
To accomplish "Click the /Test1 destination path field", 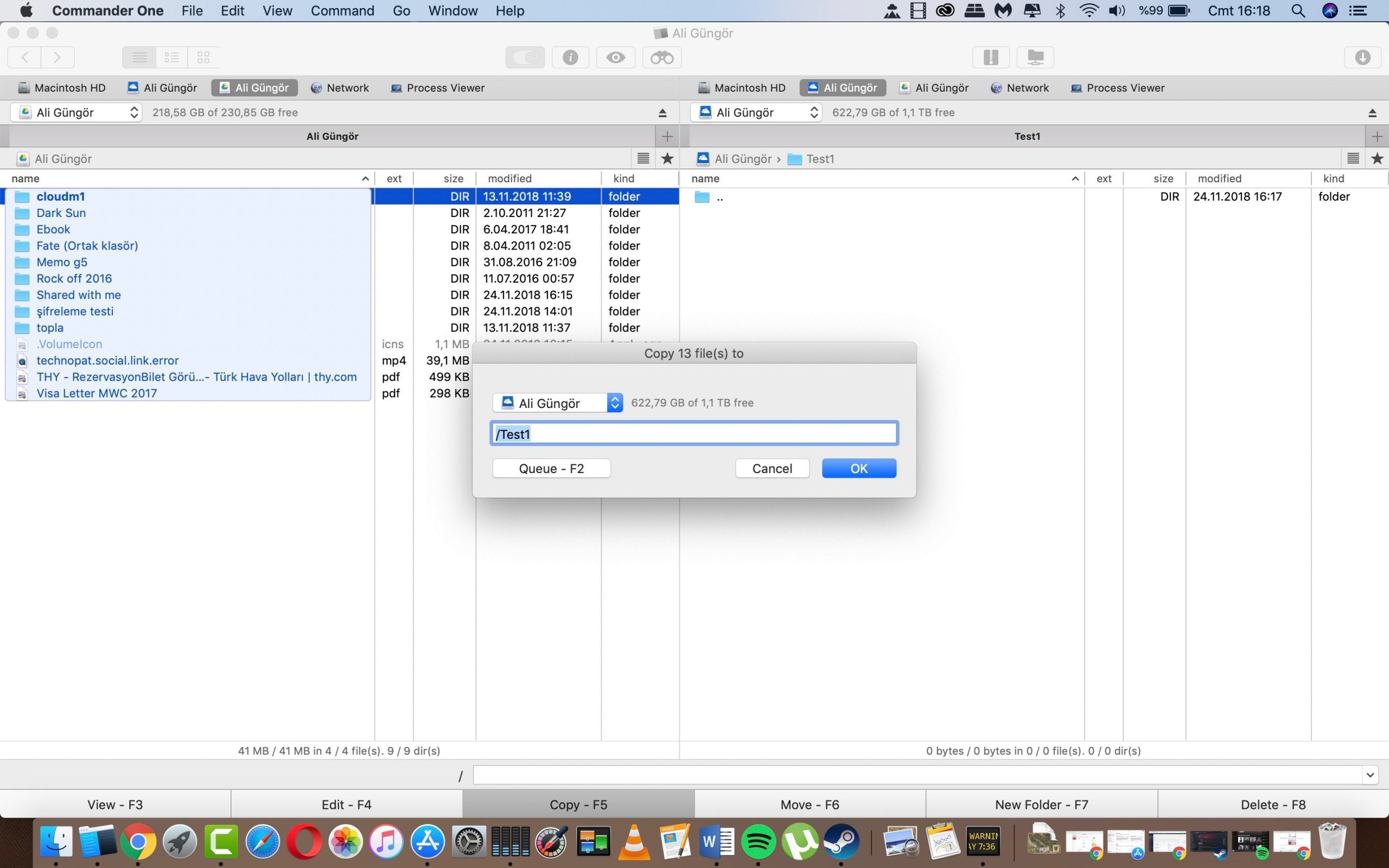I will [693, 433].
